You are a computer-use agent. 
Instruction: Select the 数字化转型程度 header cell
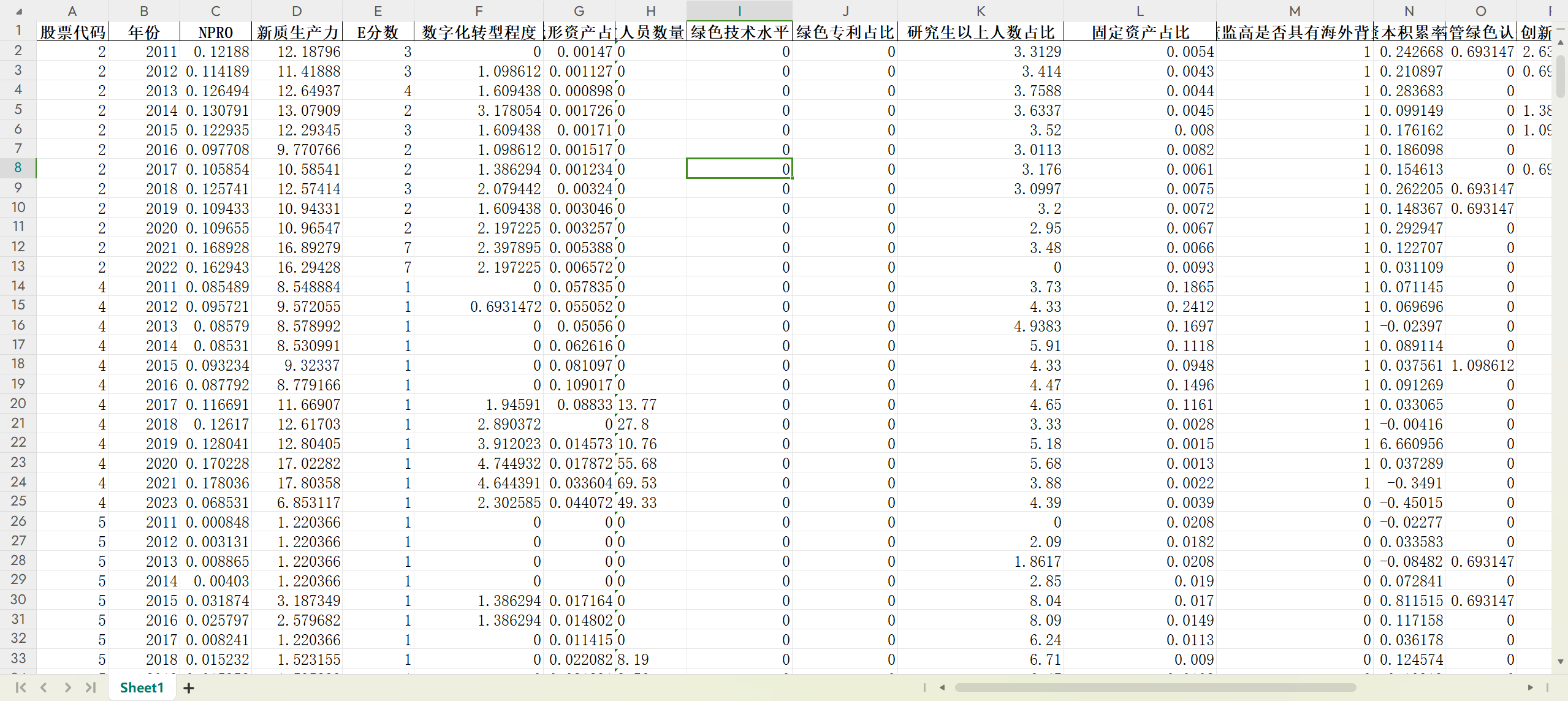click(479, 32)
